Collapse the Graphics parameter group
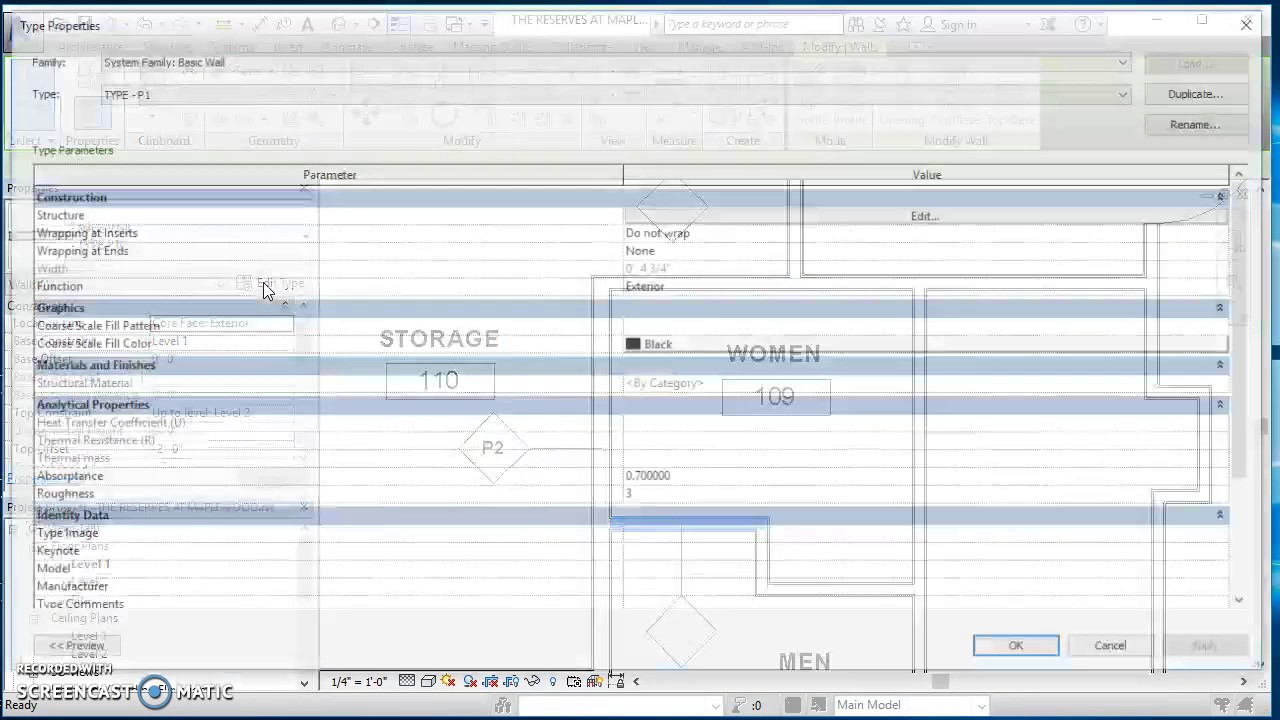1280x720 pixels. pos(1219,308)
